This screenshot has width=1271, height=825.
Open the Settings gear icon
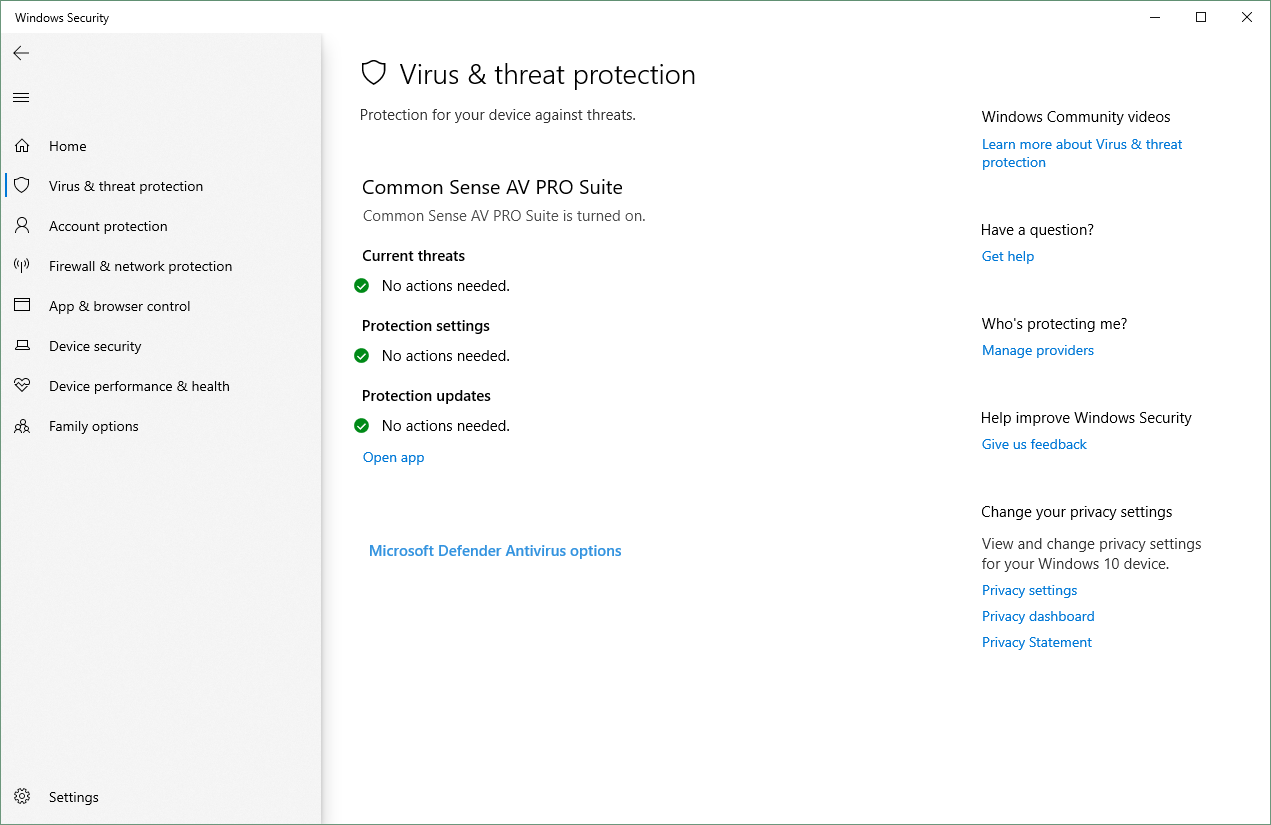pos(22,797)
